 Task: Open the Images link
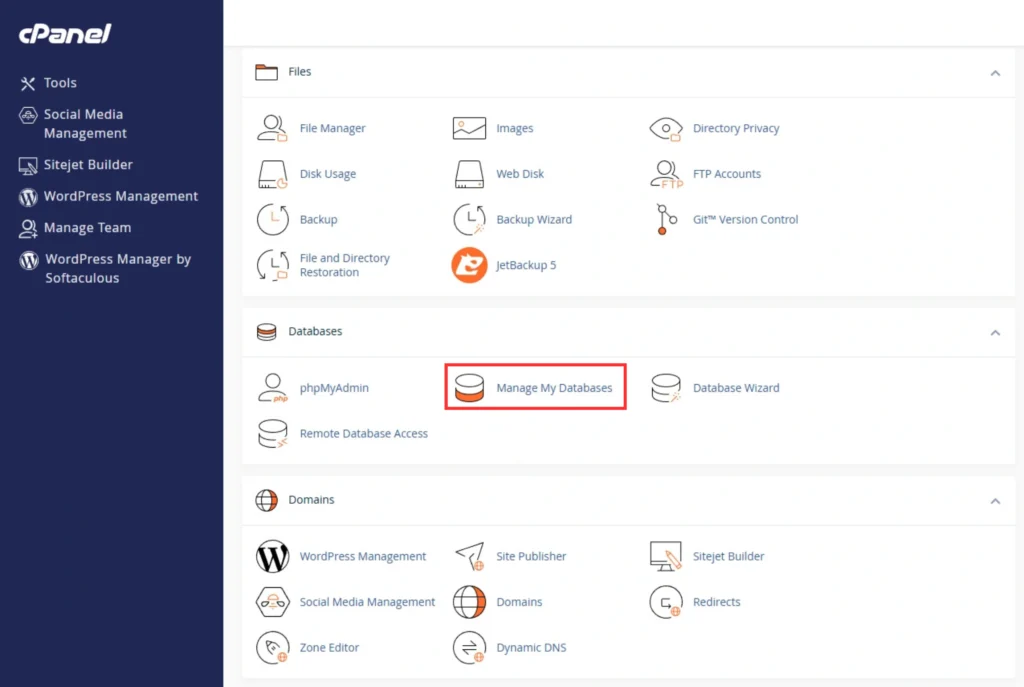pyautogui.click(x=515, y=128)
